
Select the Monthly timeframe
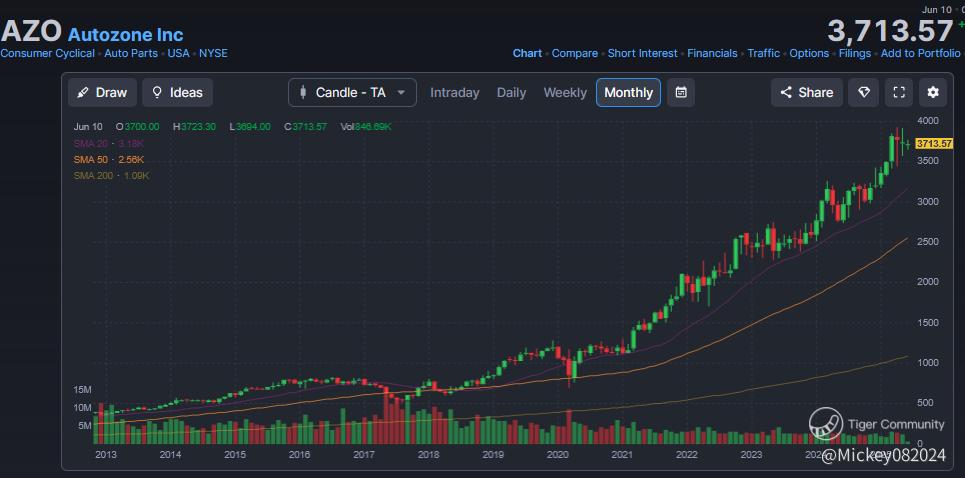coord(628,92)
